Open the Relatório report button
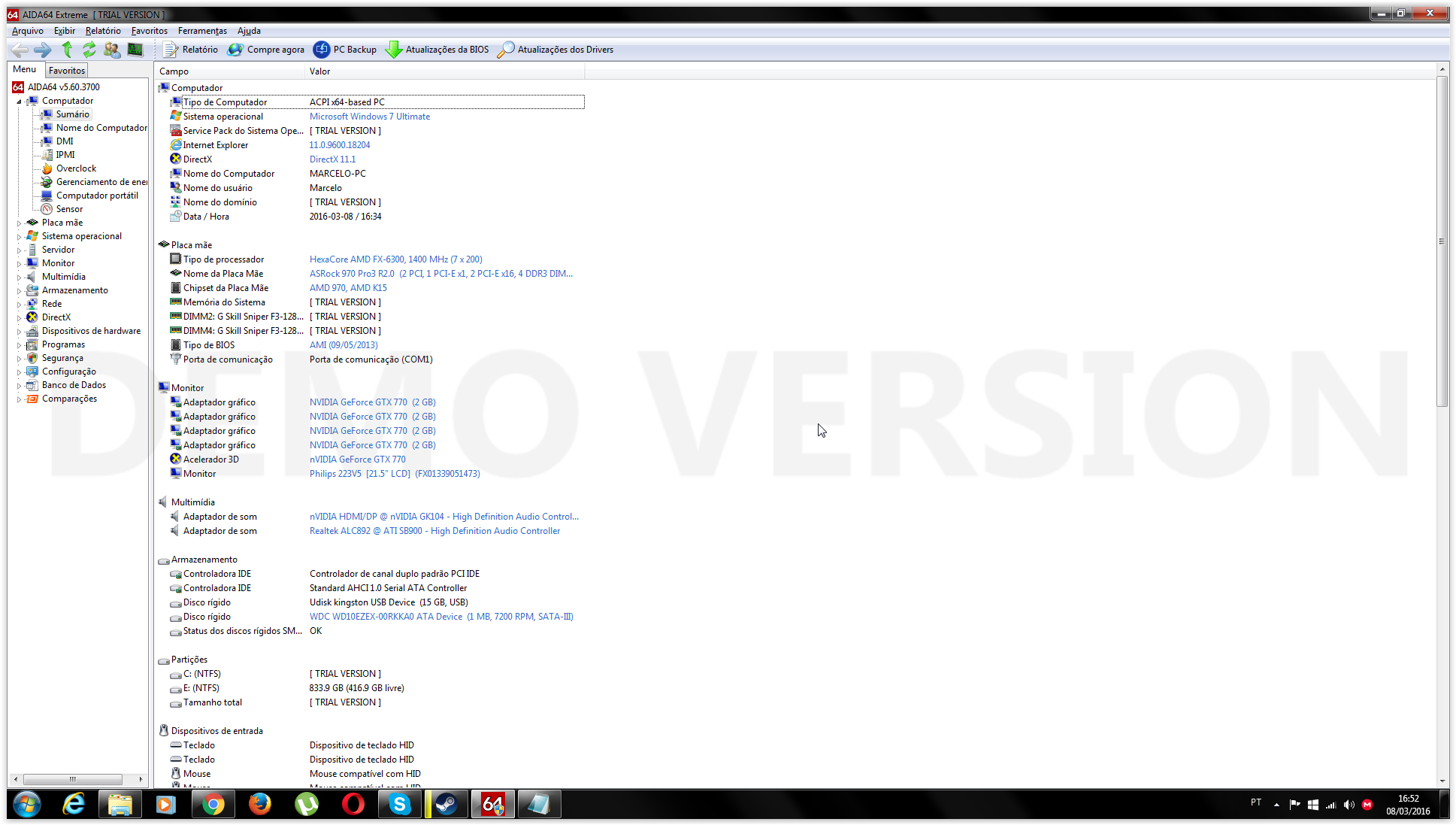Screen dimensions: 1456x825 click(190, 50)
